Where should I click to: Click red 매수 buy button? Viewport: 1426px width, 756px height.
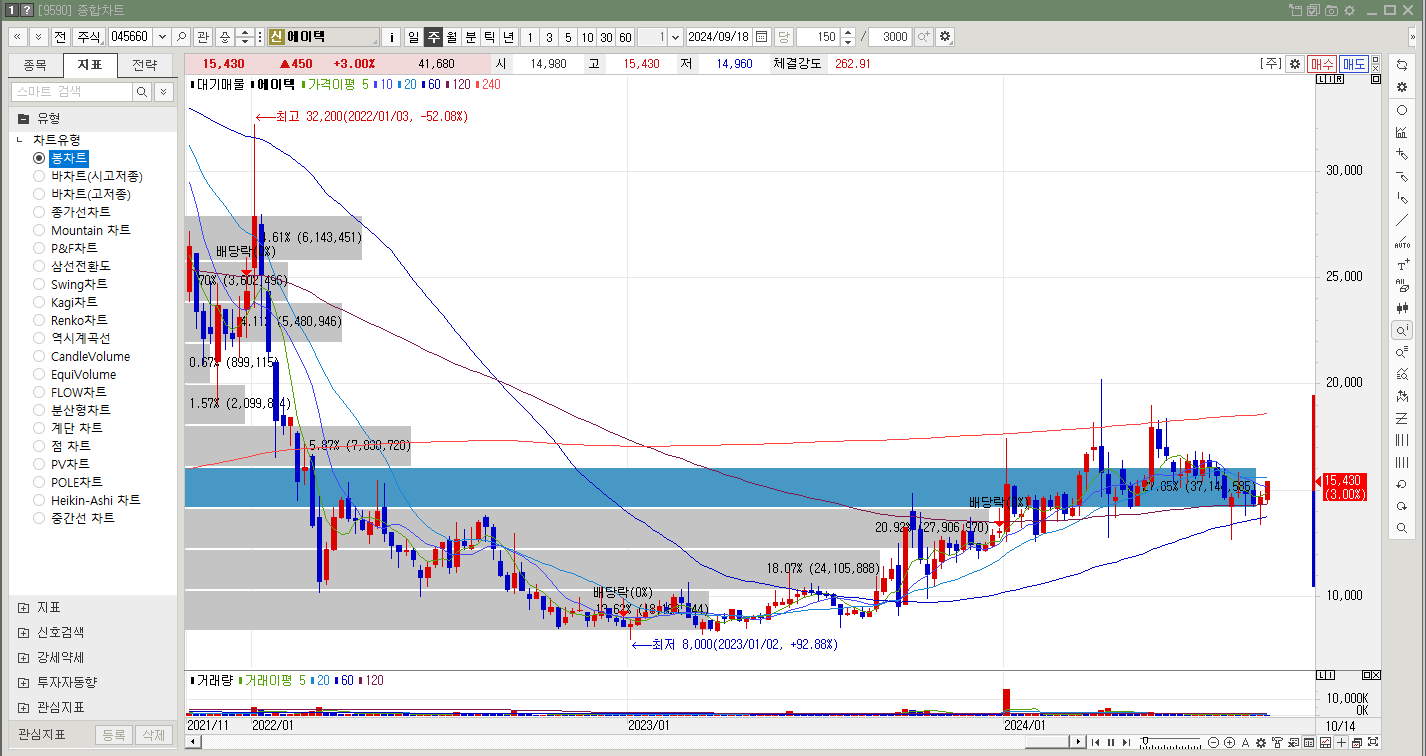tap(1322, 63)
